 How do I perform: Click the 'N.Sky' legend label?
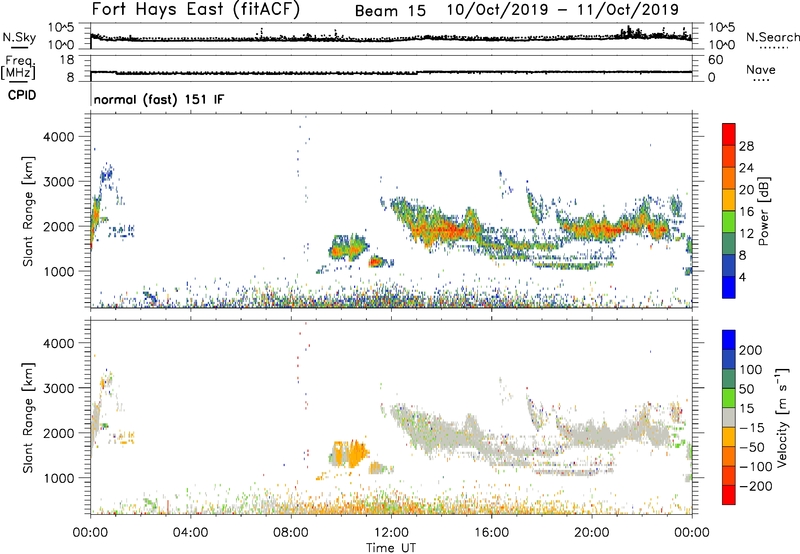tap(19, 37)
